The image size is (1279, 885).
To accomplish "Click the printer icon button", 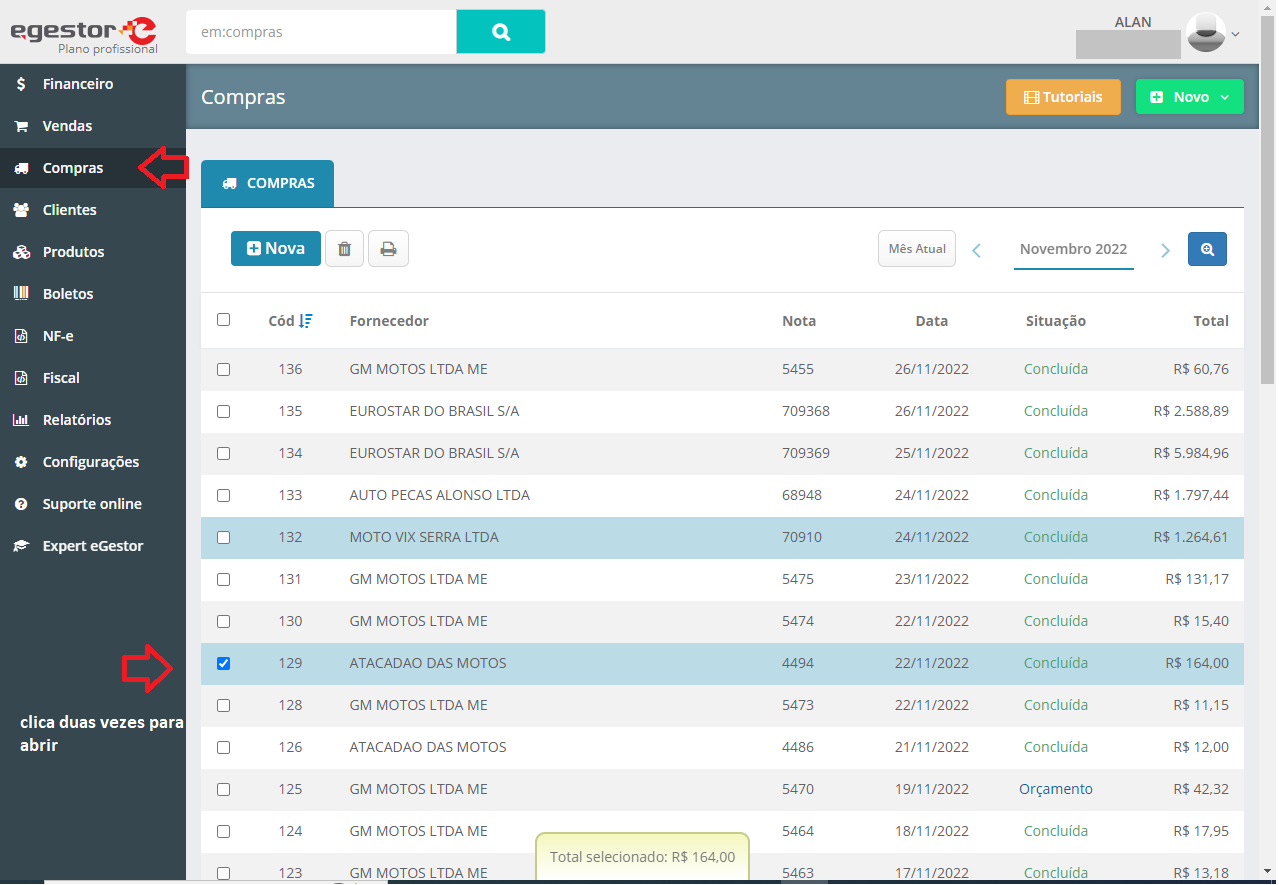I will [x=388, y=249].
